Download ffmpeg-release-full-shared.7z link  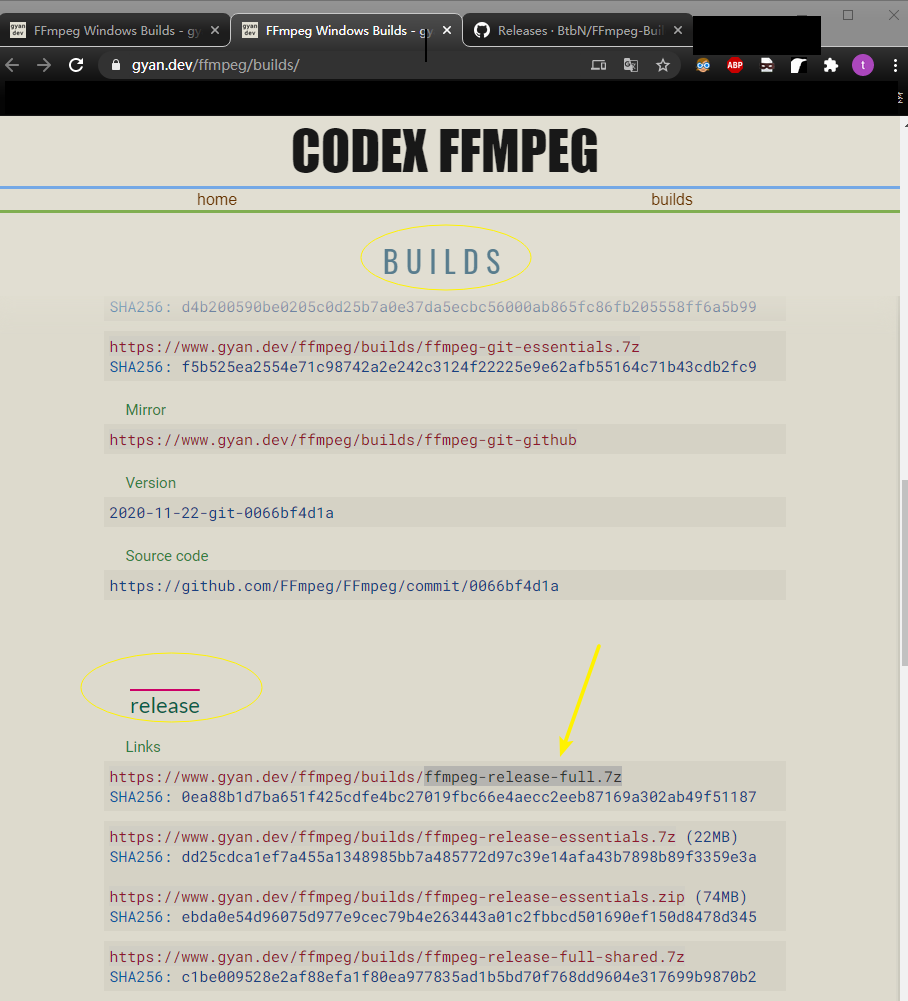click(397, 957)
